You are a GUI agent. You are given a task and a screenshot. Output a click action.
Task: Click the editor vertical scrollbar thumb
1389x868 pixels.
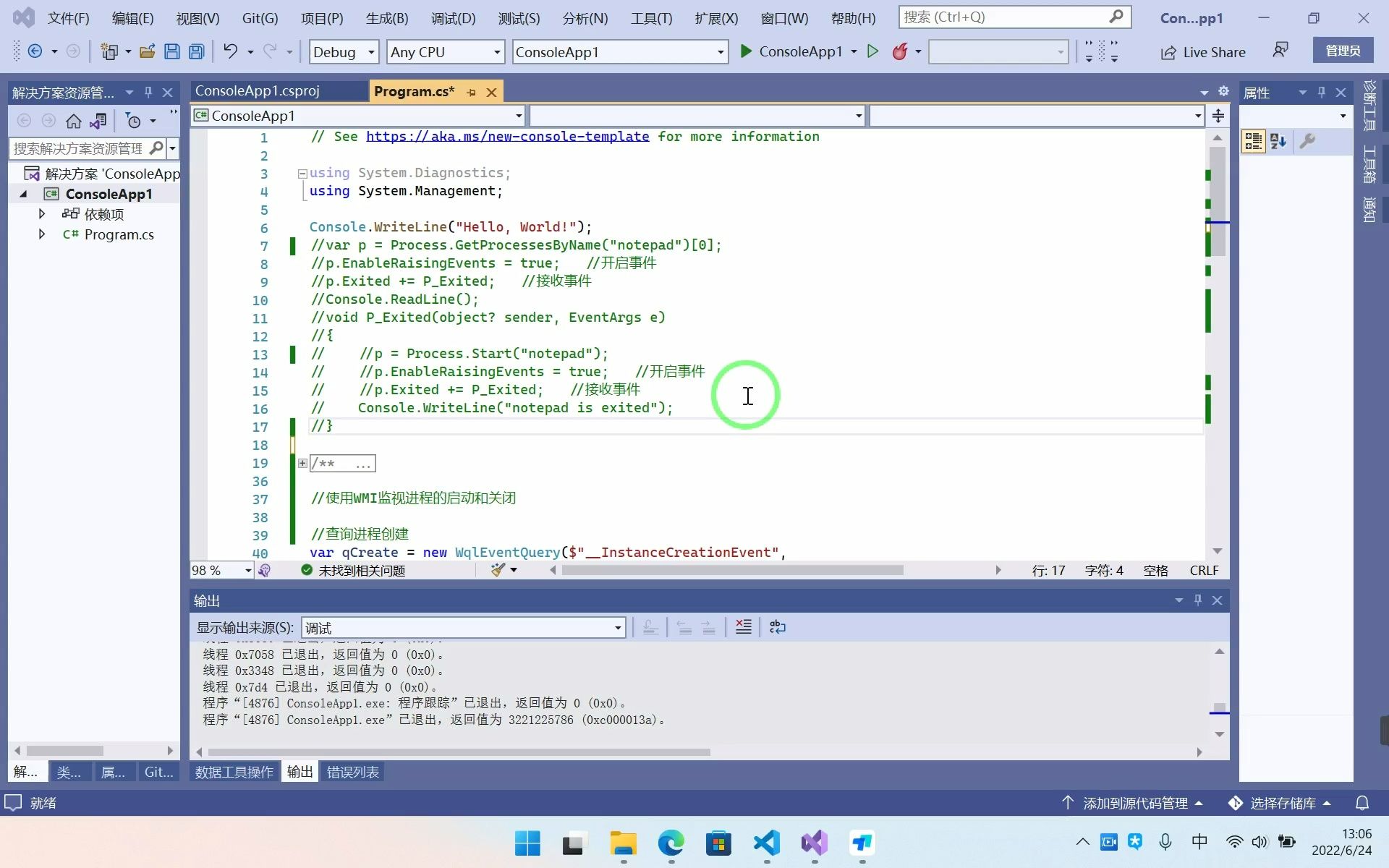[1218, 201]
